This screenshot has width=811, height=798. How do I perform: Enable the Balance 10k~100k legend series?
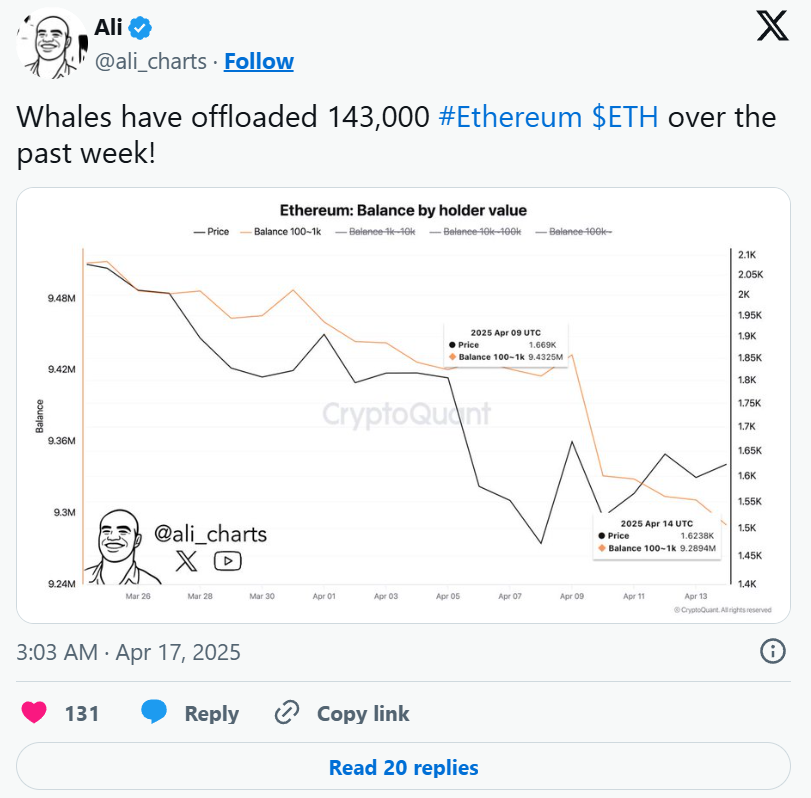[475, 232]
